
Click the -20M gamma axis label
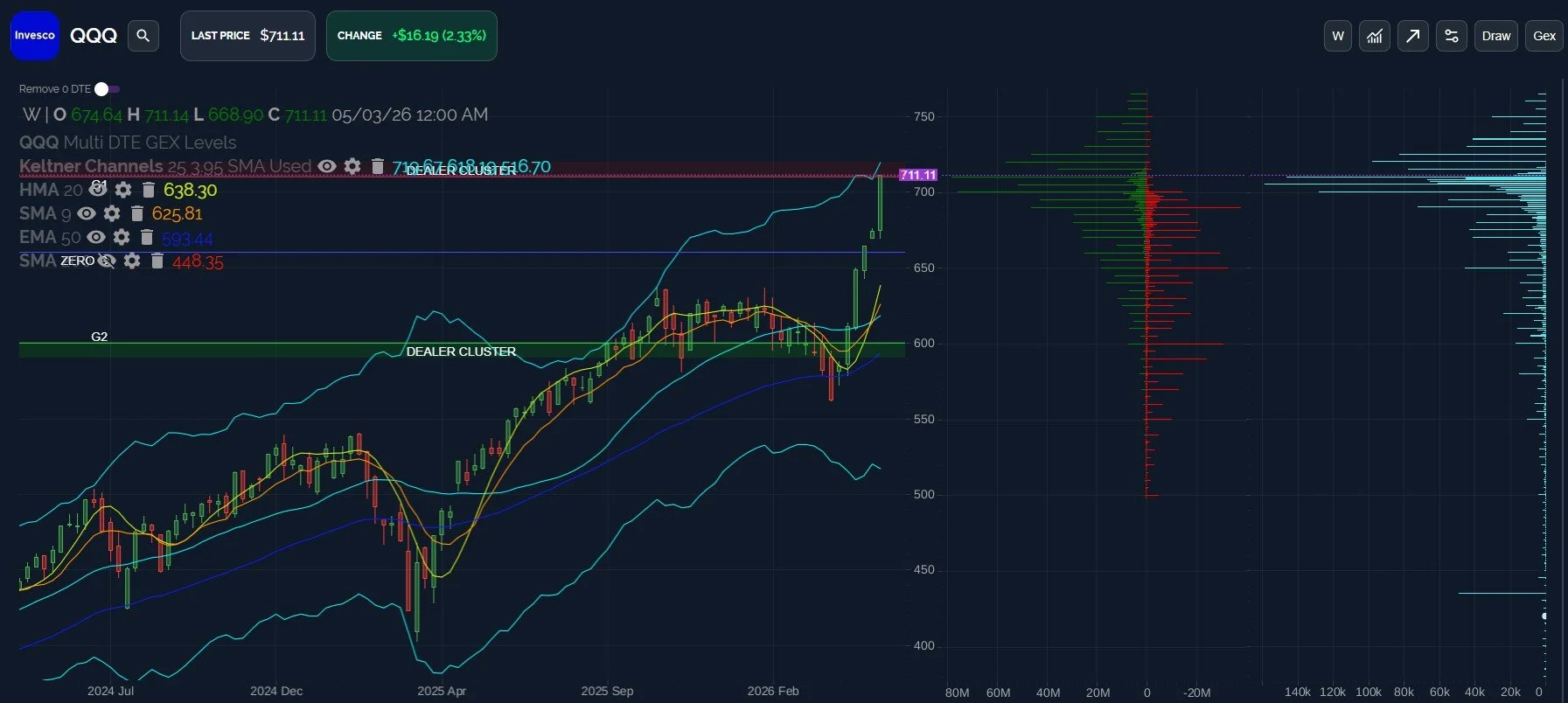pyautogui.click(x=1195, y=693)
